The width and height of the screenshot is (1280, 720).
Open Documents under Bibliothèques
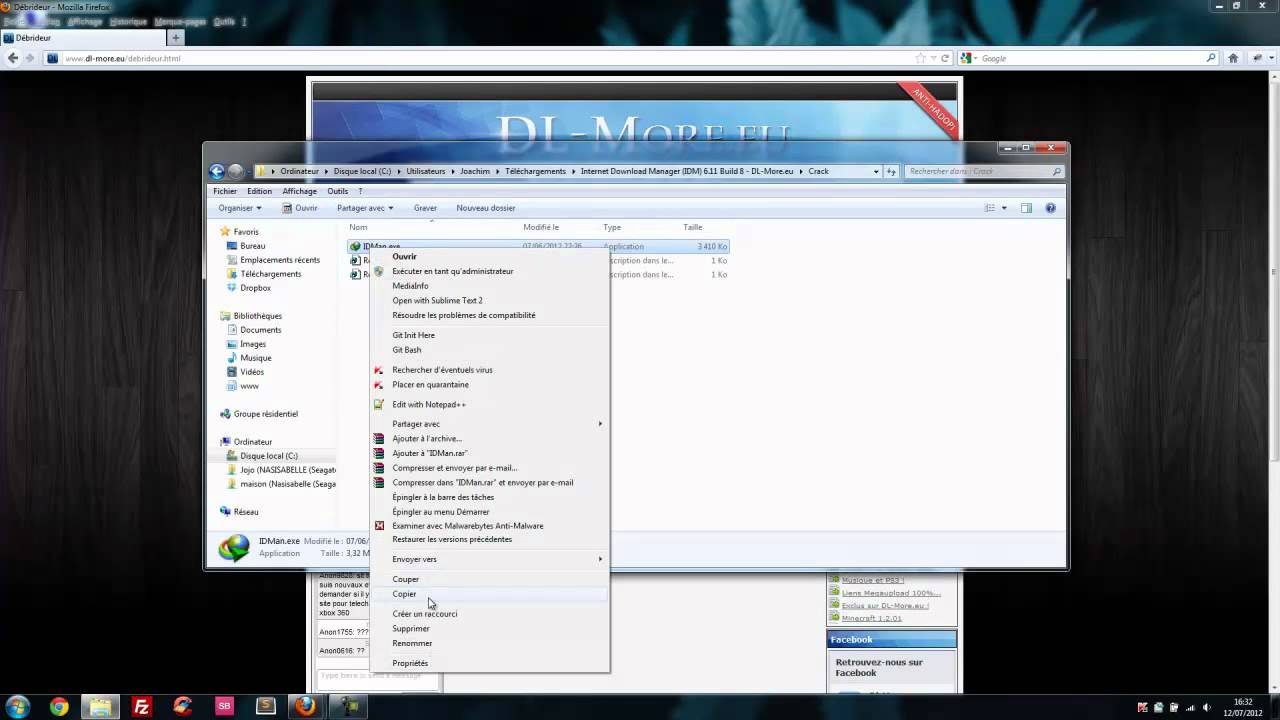(260, 330)
